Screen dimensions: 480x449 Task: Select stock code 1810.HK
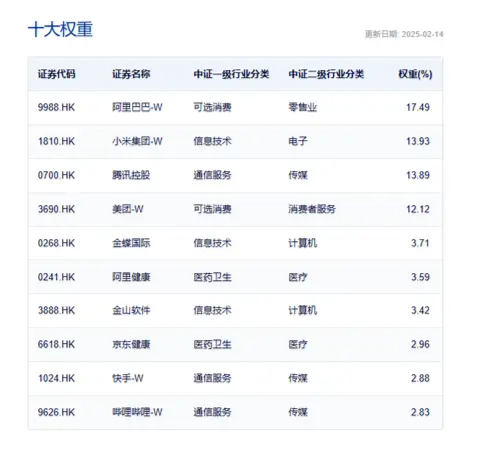[x=56, y=141]
